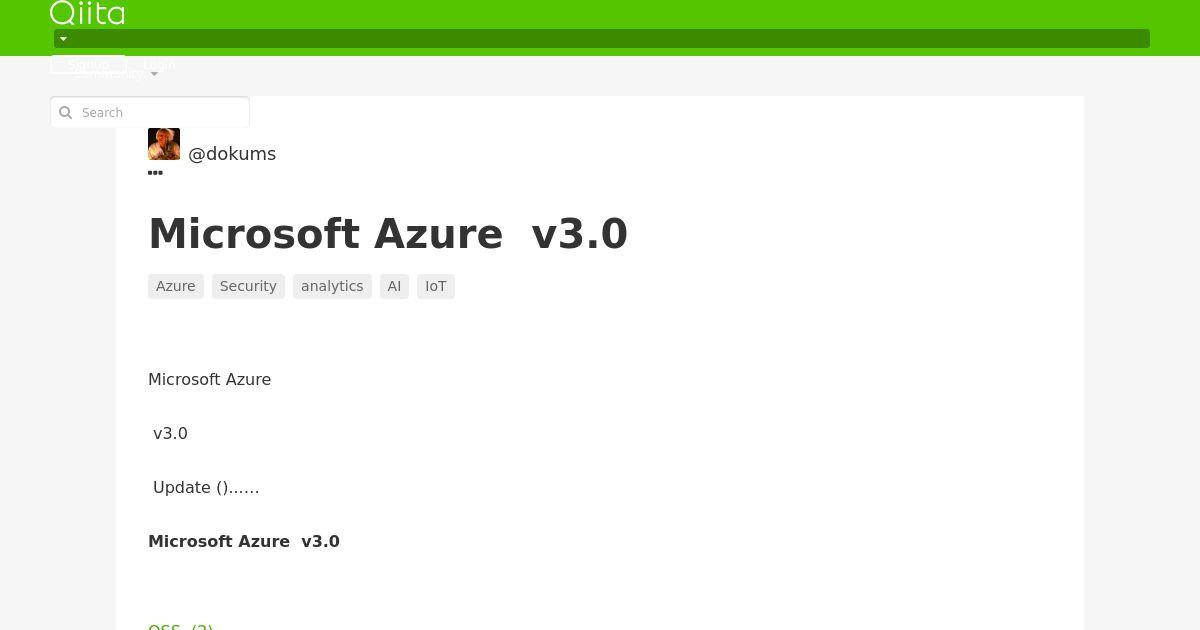
Task: Select the analytics tag
Action: (x=332, y=286)
